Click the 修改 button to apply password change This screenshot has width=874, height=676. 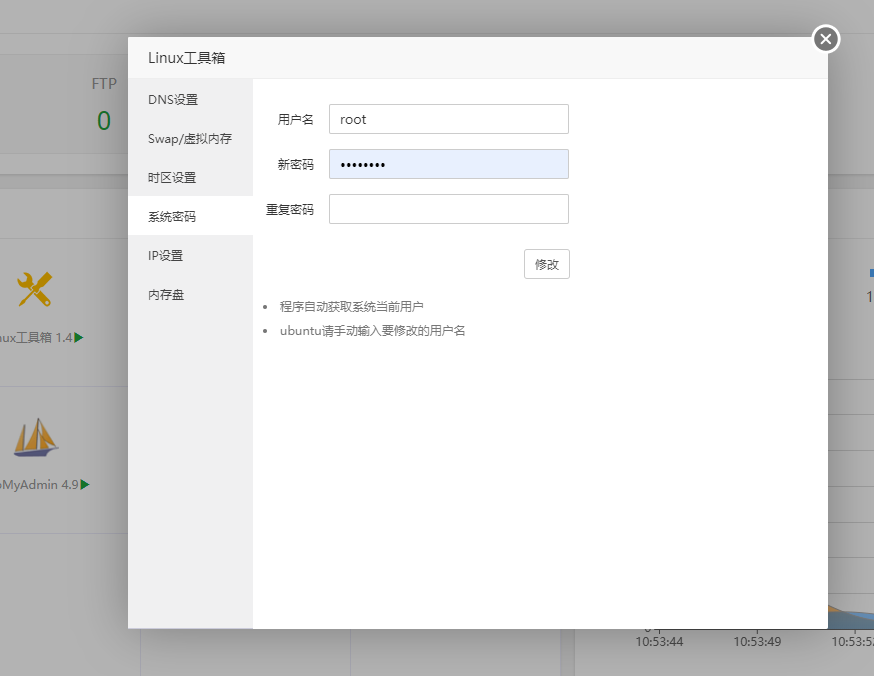pos(546,263)
